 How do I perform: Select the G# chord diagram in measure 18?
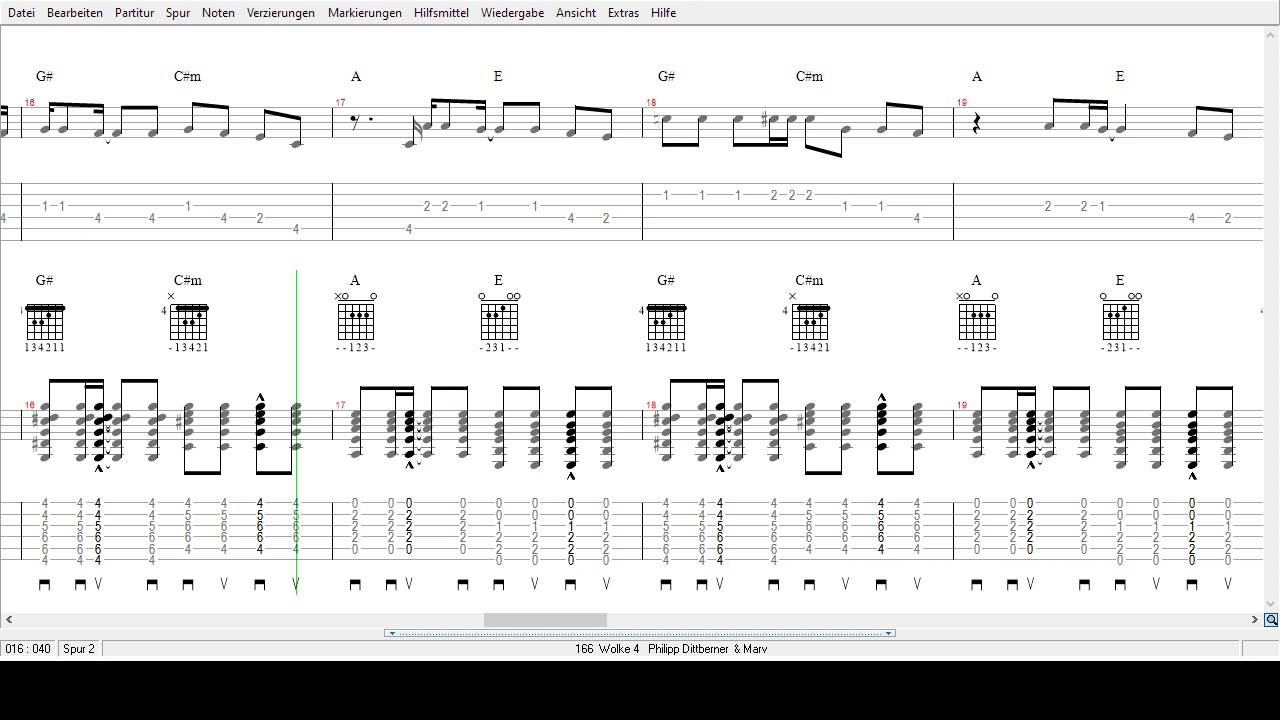(x=666, y=323)
